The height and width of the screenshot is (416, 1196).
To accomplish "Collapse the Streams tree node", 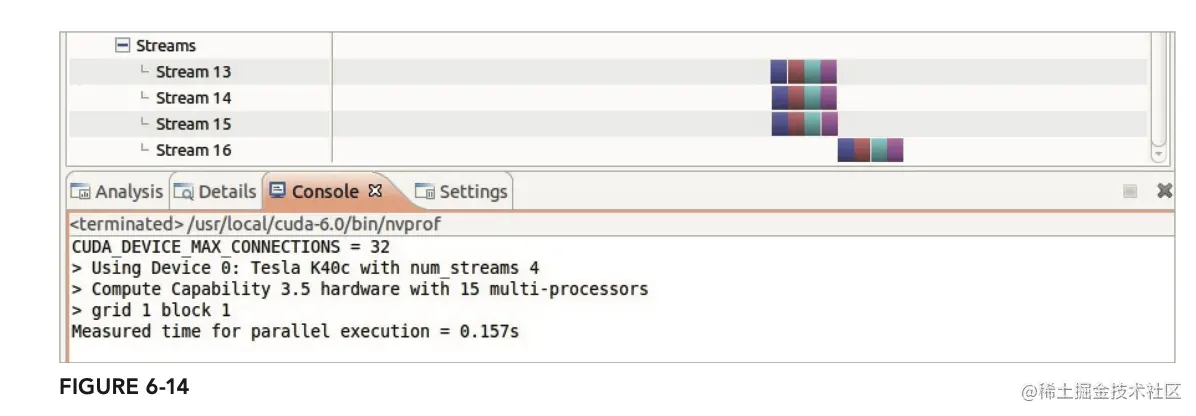I will (123, 46).
